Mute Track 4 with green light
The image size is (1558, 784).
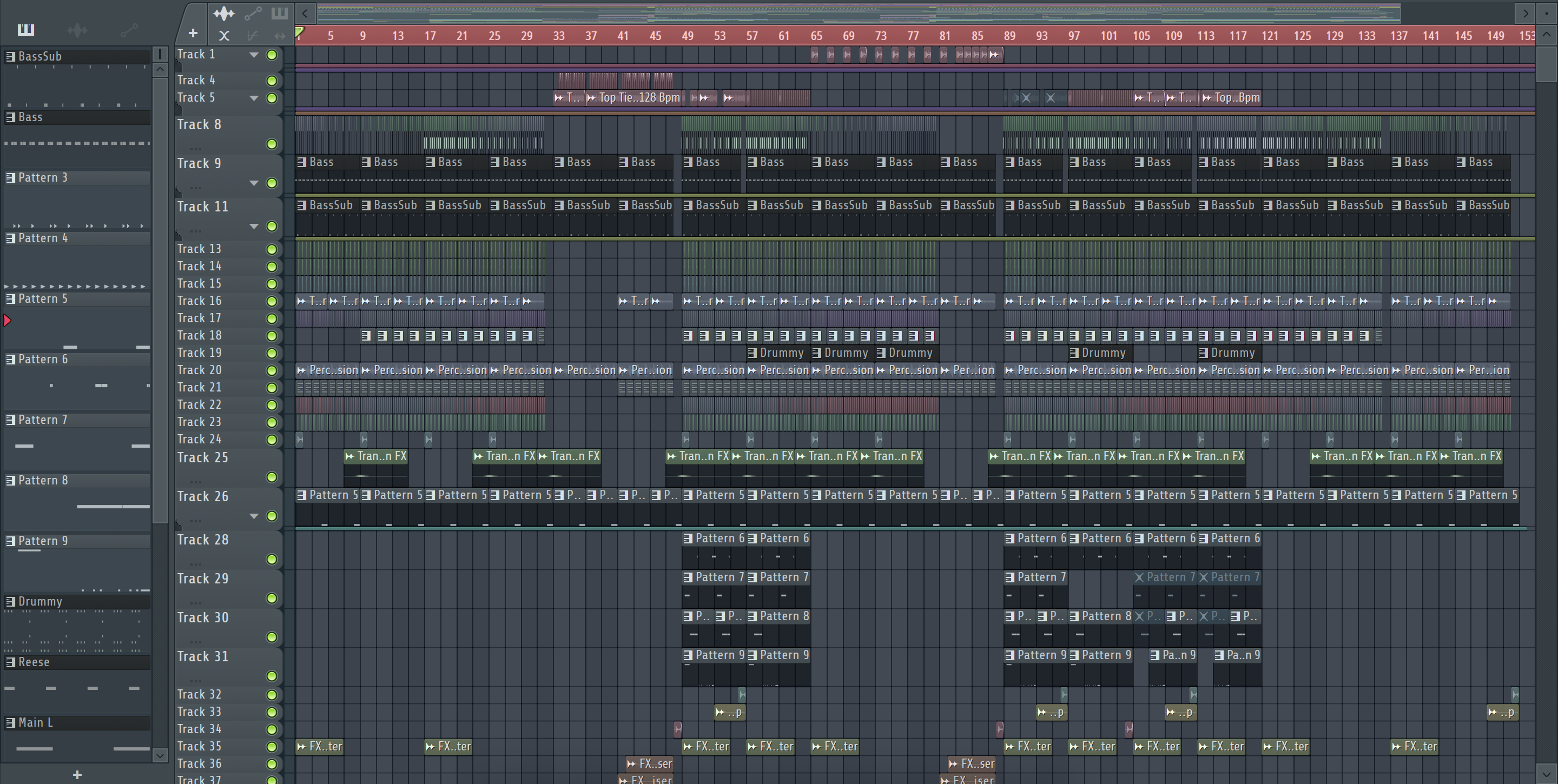pyautogui.click(x=272, y=81)
